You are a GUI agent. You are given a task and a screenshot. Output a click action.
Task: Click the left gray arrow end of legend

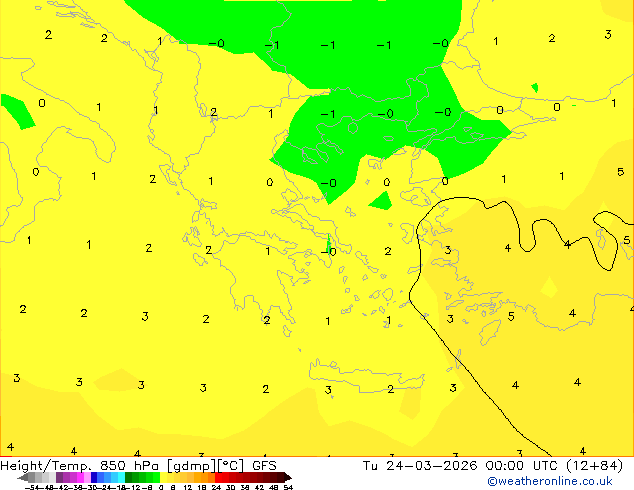tap(23, 478)
